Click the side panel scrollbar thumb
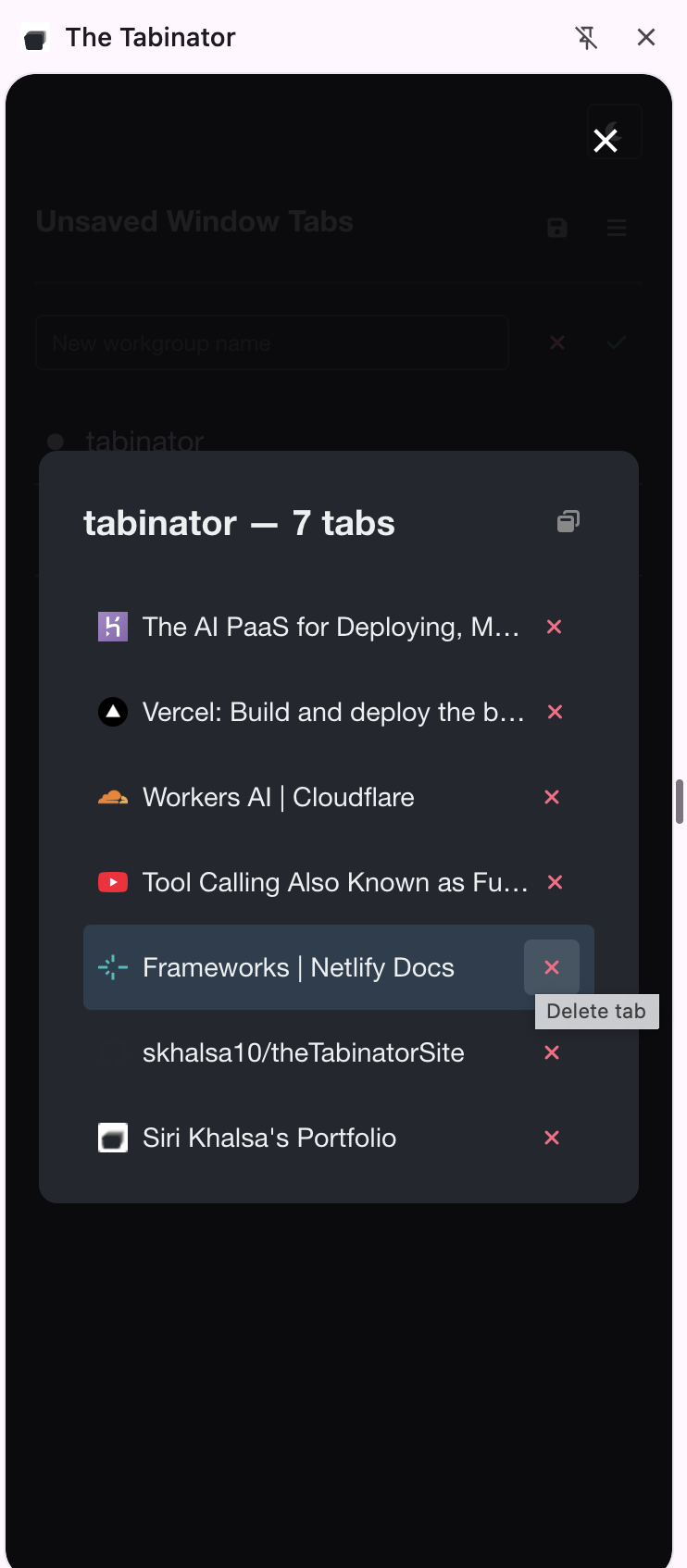 [x=680, y=801]
